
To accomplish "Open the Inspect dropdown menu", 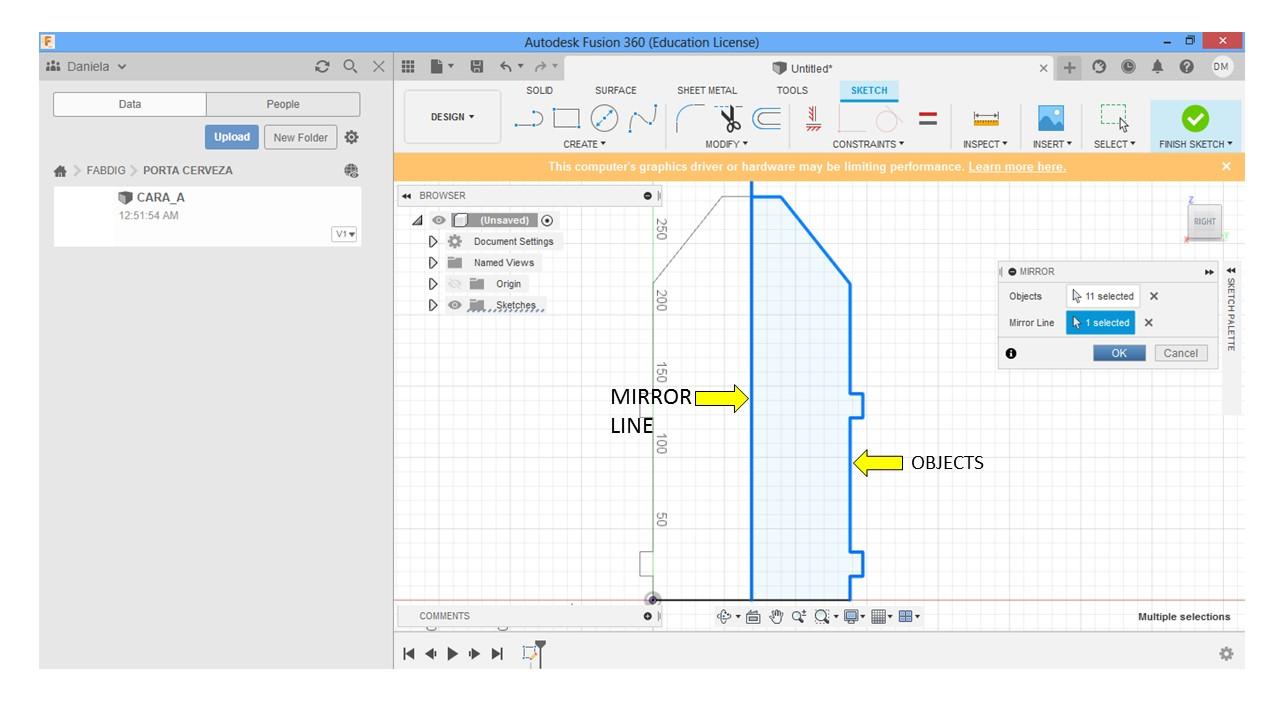I will (986, 144).
